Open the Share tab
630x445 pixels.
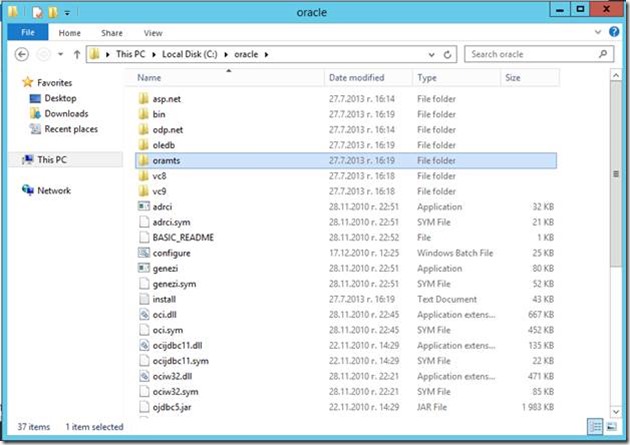111,33
